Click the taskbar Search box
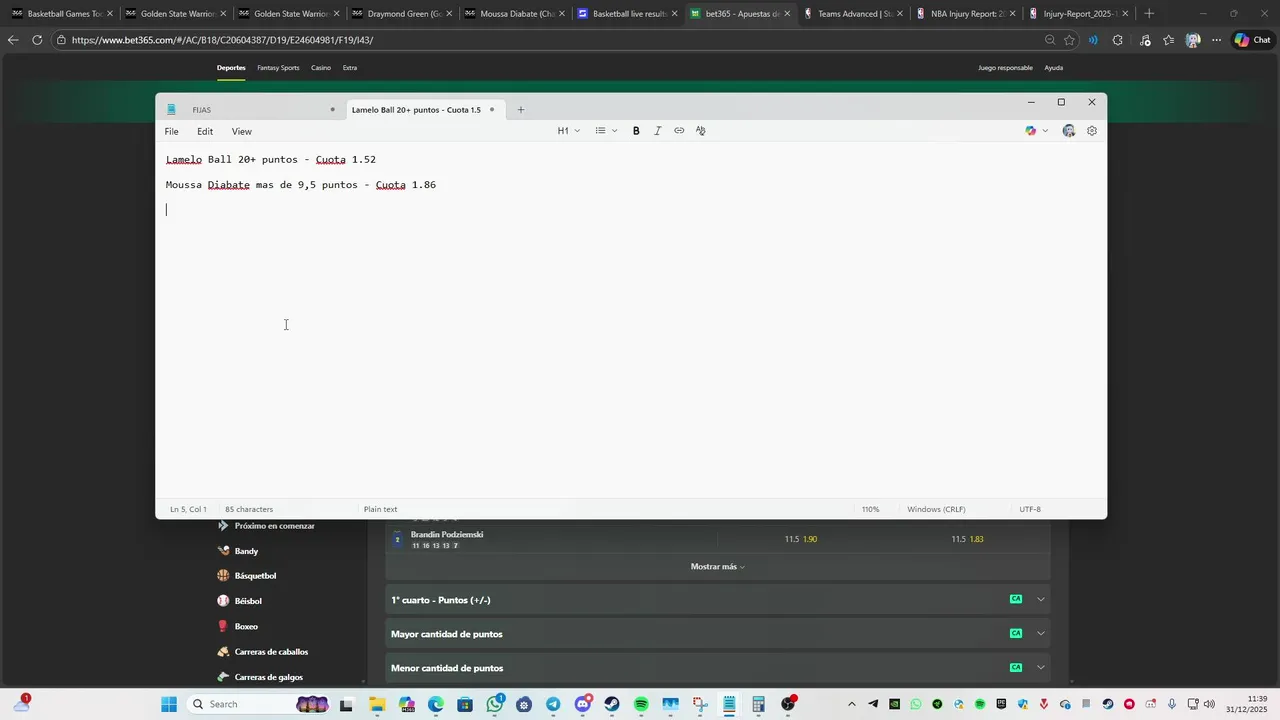The width and height of the screenshot is (1280, 720). [x=258, y=704]
